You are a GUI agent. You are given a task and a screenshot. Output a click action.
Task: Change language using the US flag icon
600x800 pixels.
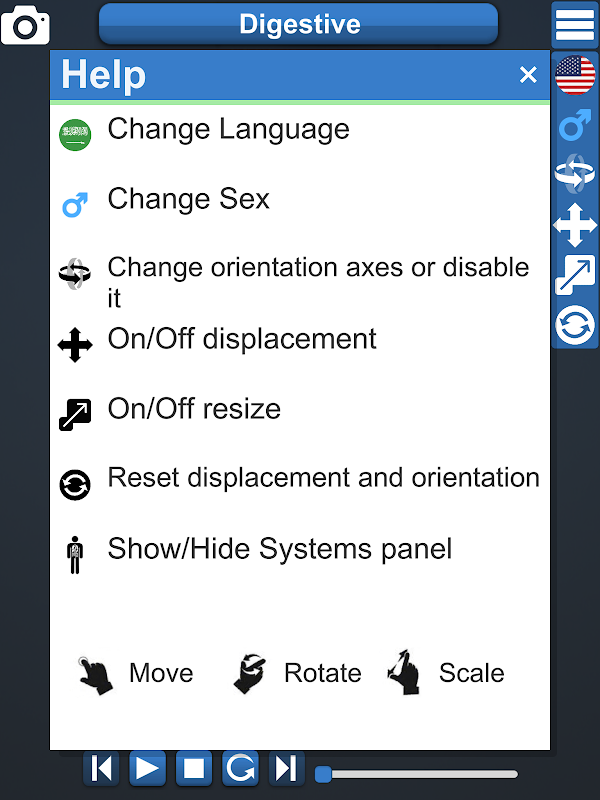(575, 75)
